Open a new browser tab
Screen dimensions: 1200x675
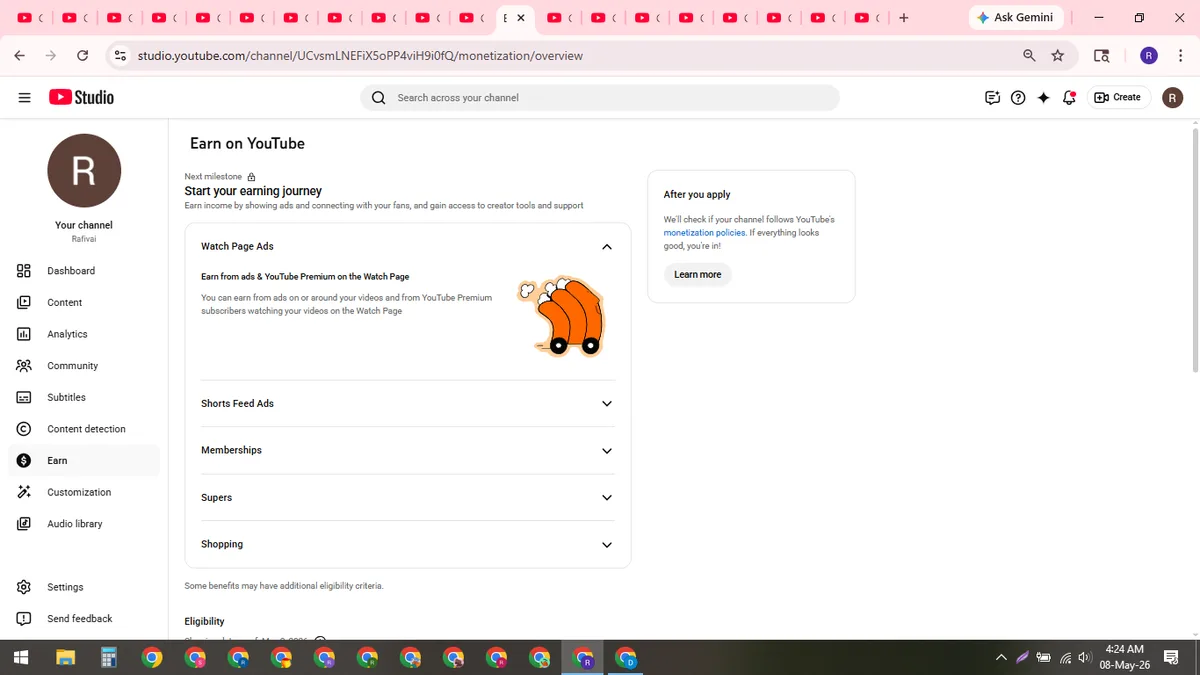pos(904,18)
